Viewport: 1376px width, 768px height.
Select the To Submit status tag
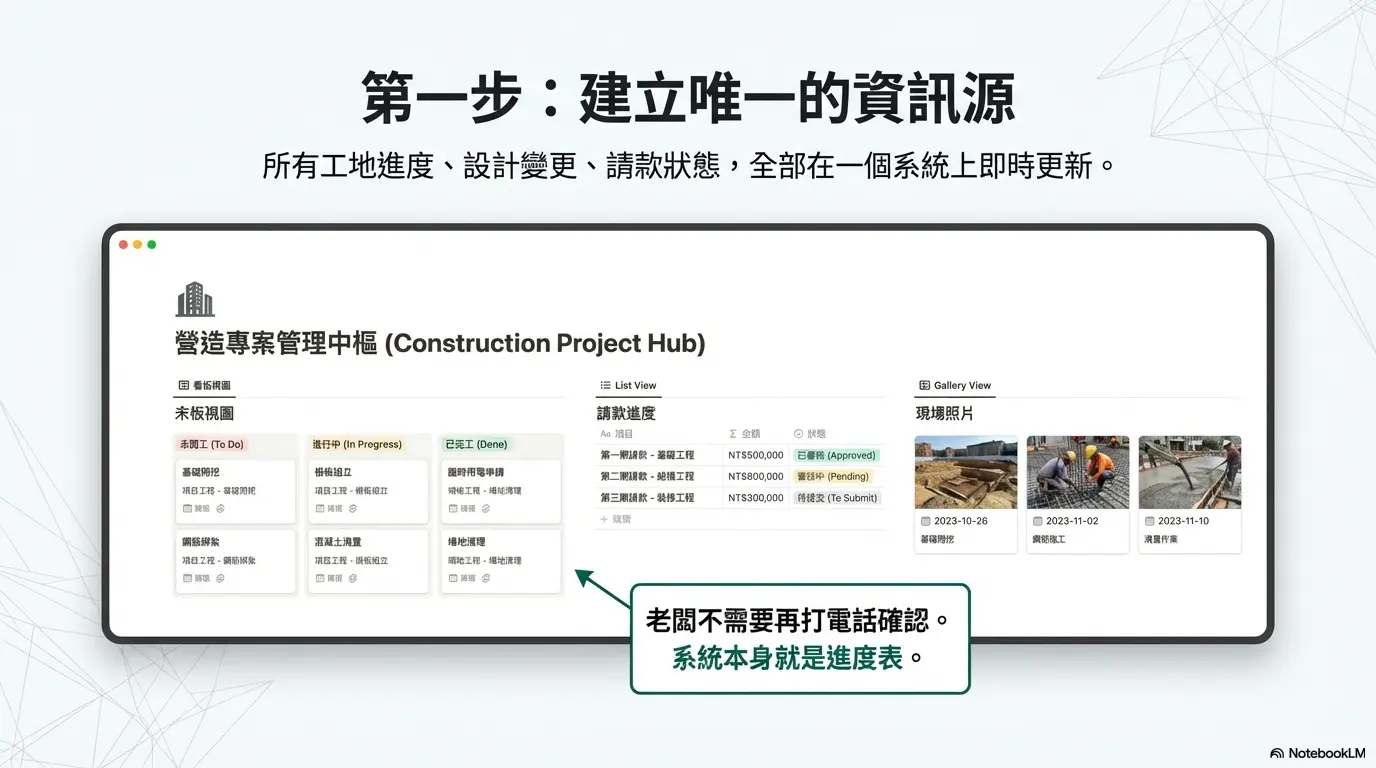tap(837, 497)
